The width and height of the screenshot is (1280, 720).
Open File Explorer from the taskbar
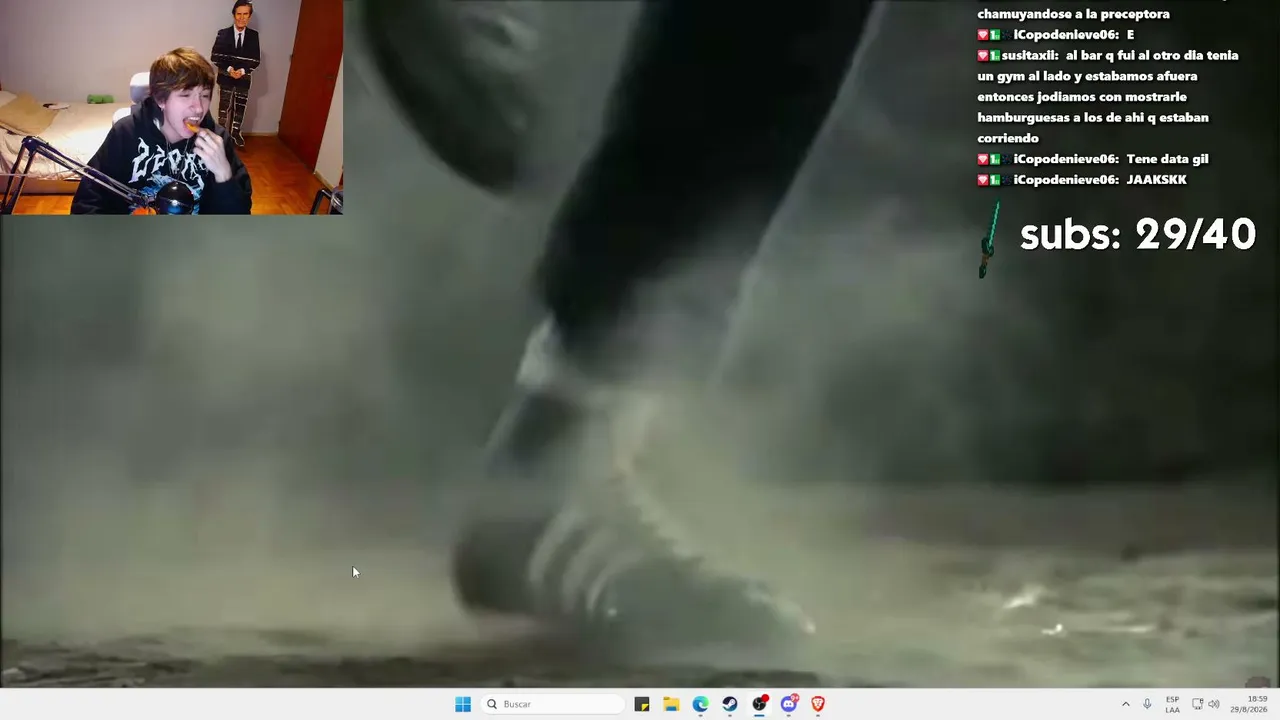[671, 704]
